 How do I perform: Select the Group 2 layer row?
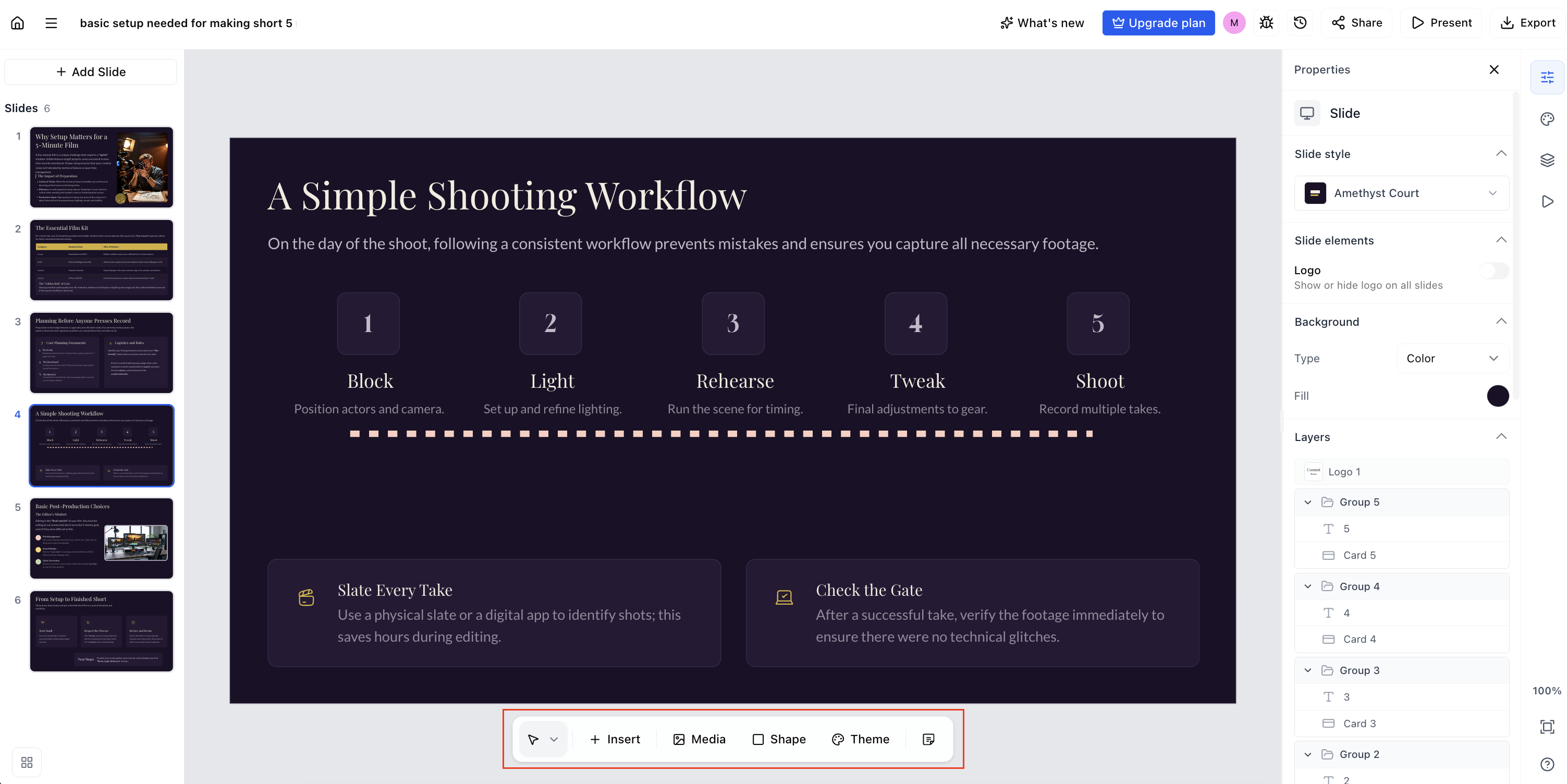point(1402,754)
